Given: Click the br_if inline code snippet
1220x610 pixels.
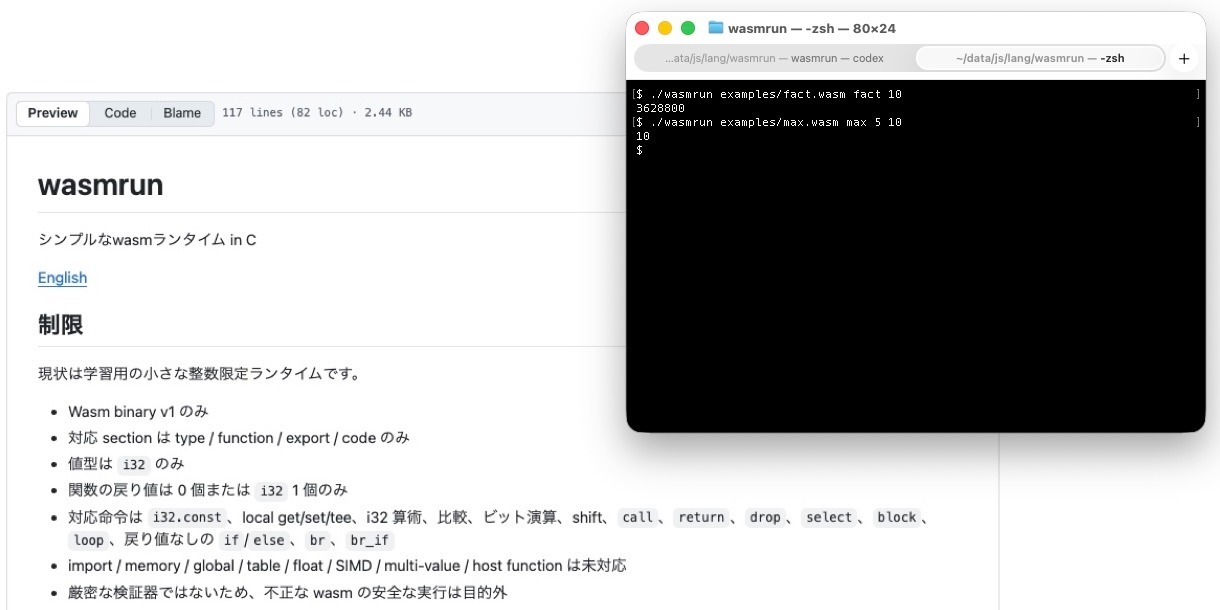Looking at the screenshot, I should 370,541.
